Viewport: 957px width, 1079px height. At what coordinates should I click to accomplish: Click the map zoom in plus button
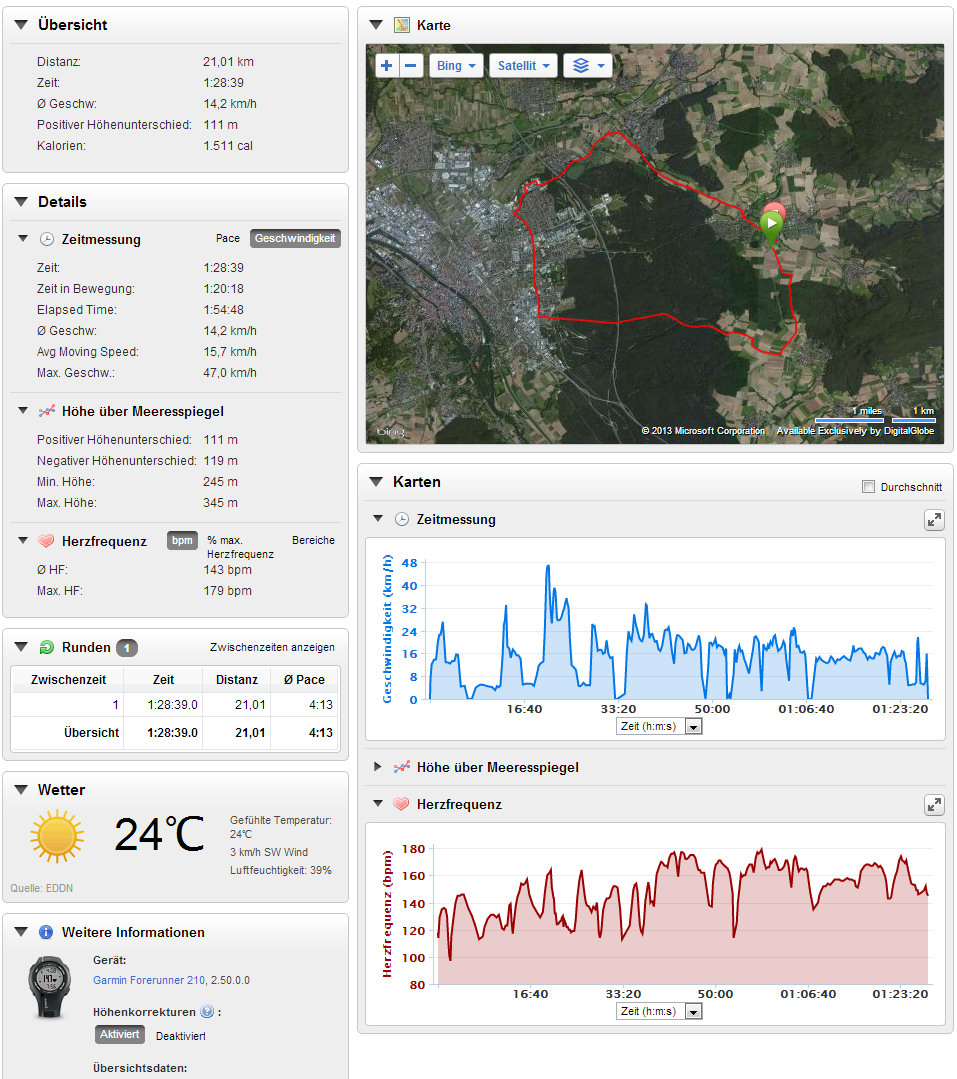pyautogui.click(x=387, y=66)
